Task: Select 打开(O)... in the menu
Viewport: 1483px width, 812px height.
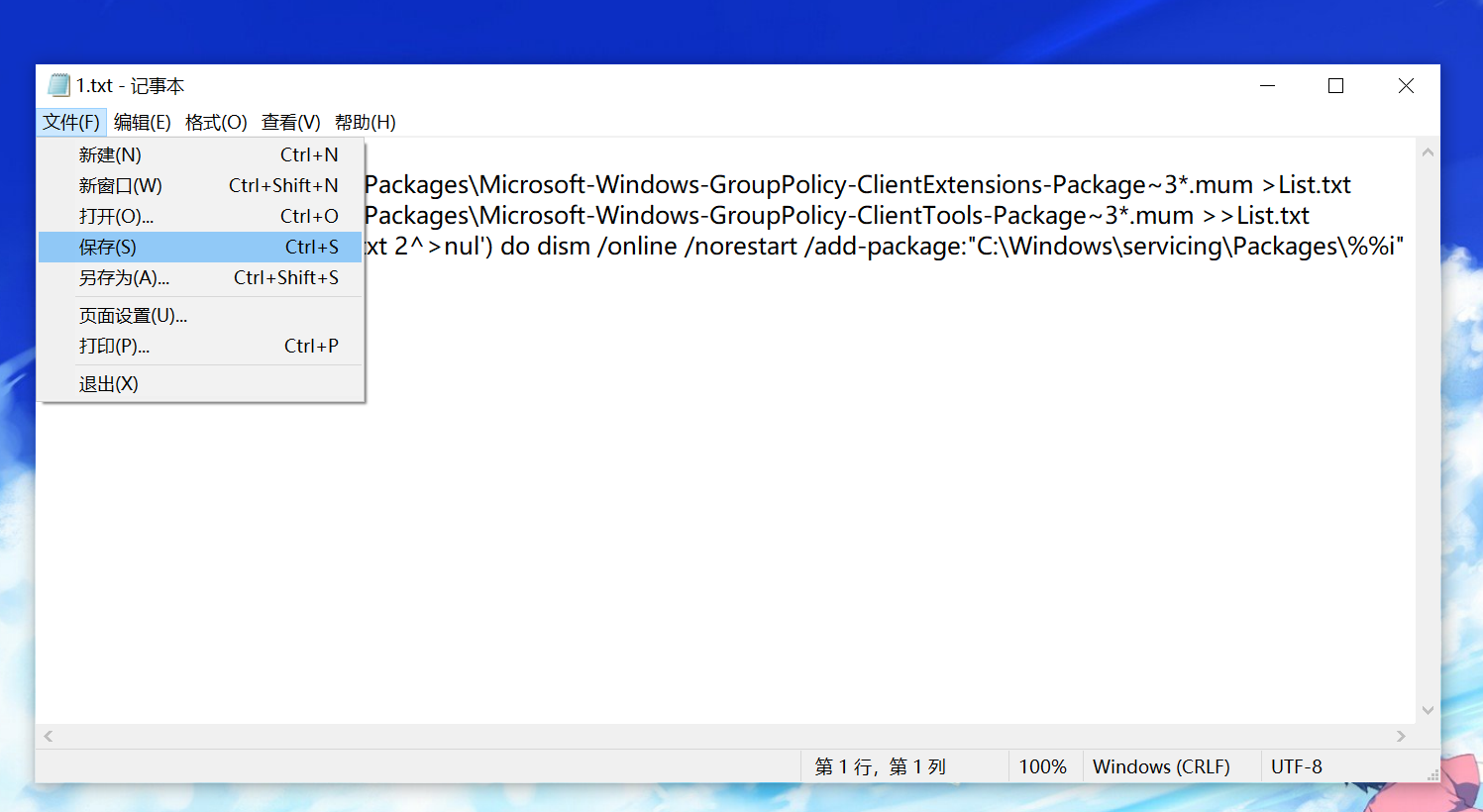Action: (200, 216)
